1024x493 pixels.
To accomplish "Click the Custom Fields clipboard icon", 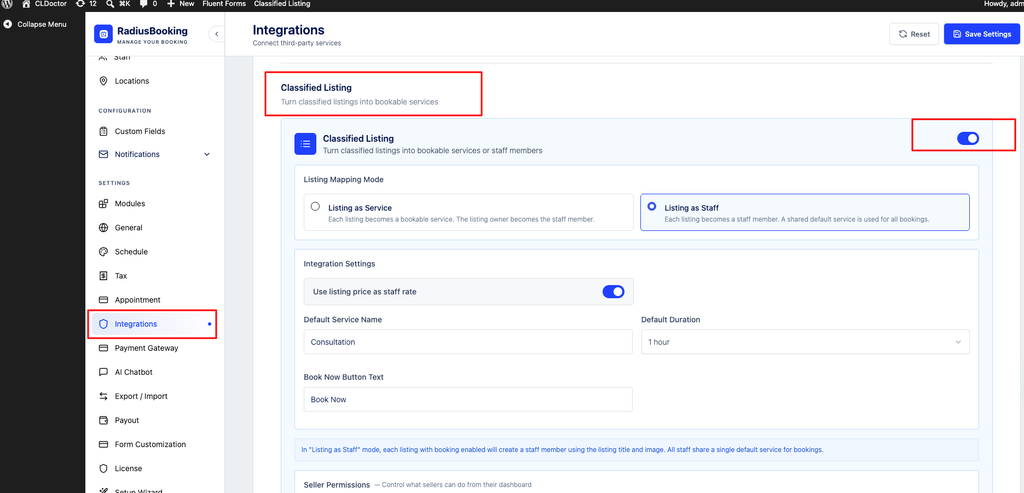I will (x=103, y=131).
